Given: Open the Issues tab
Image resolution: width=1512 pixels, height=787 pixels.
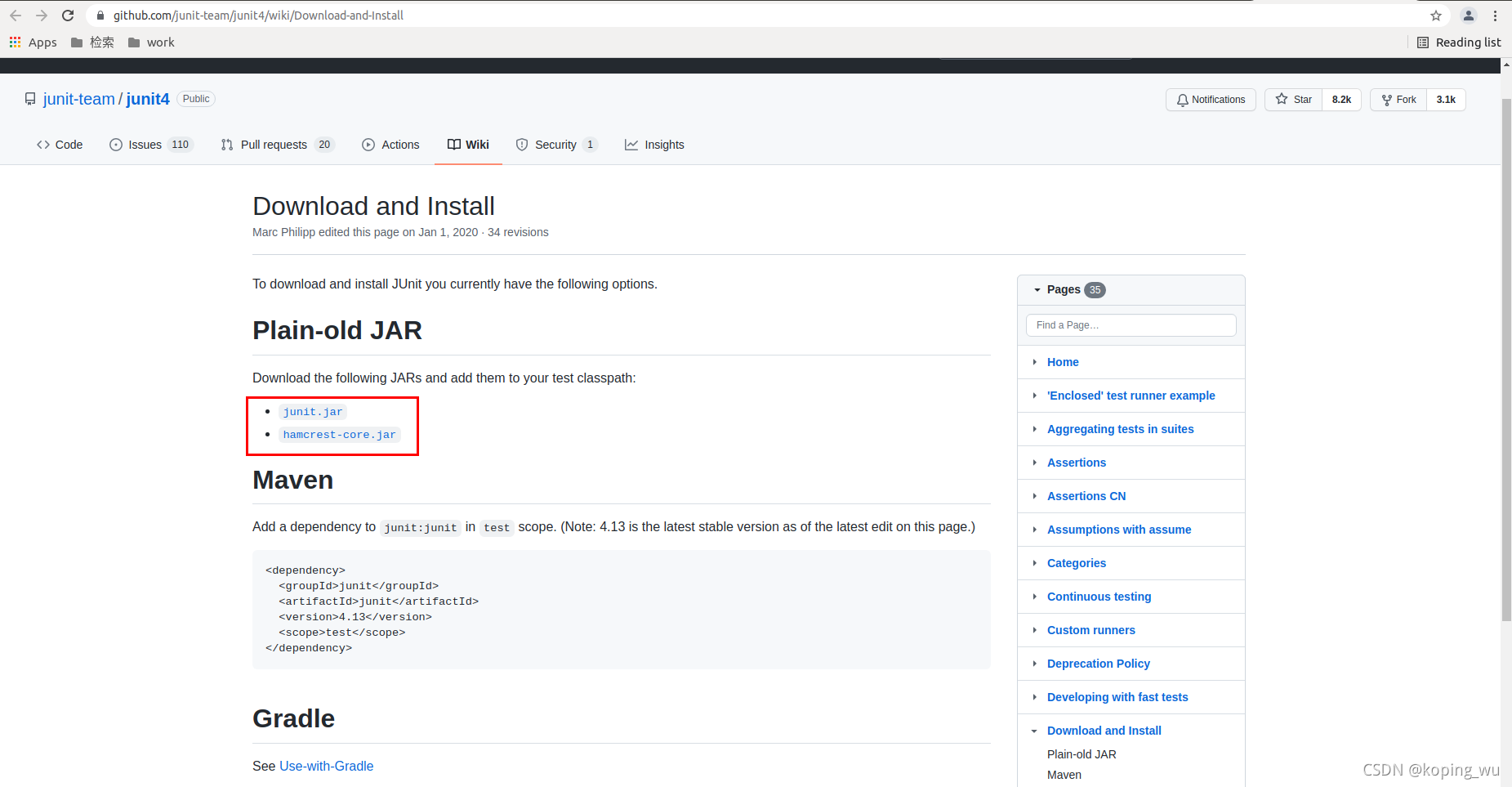Looking at the screenshot, I should tap(151, 145).
